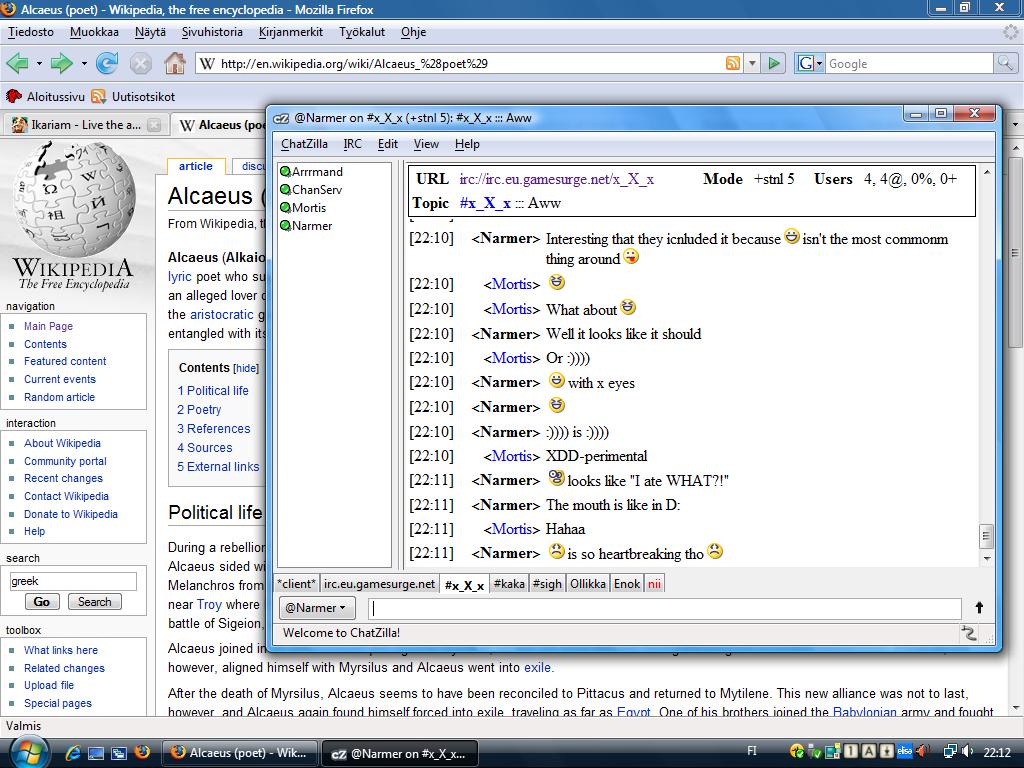Screen dimensions: 1024x768
Task: Switch to the #kaka channel tab
Action: pyautogui.click(x=509, y=584)
